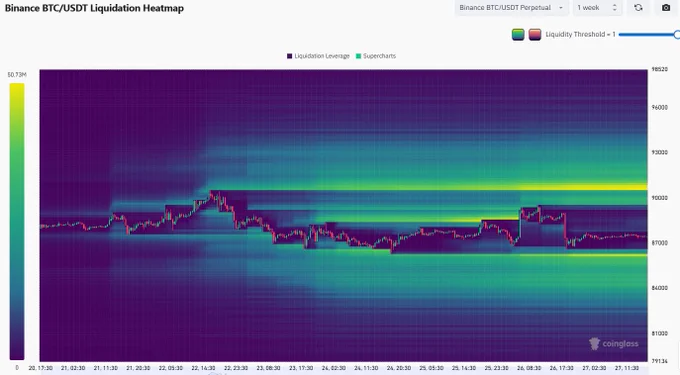Click the 21, 20:30 time axis label

point(138,368)
